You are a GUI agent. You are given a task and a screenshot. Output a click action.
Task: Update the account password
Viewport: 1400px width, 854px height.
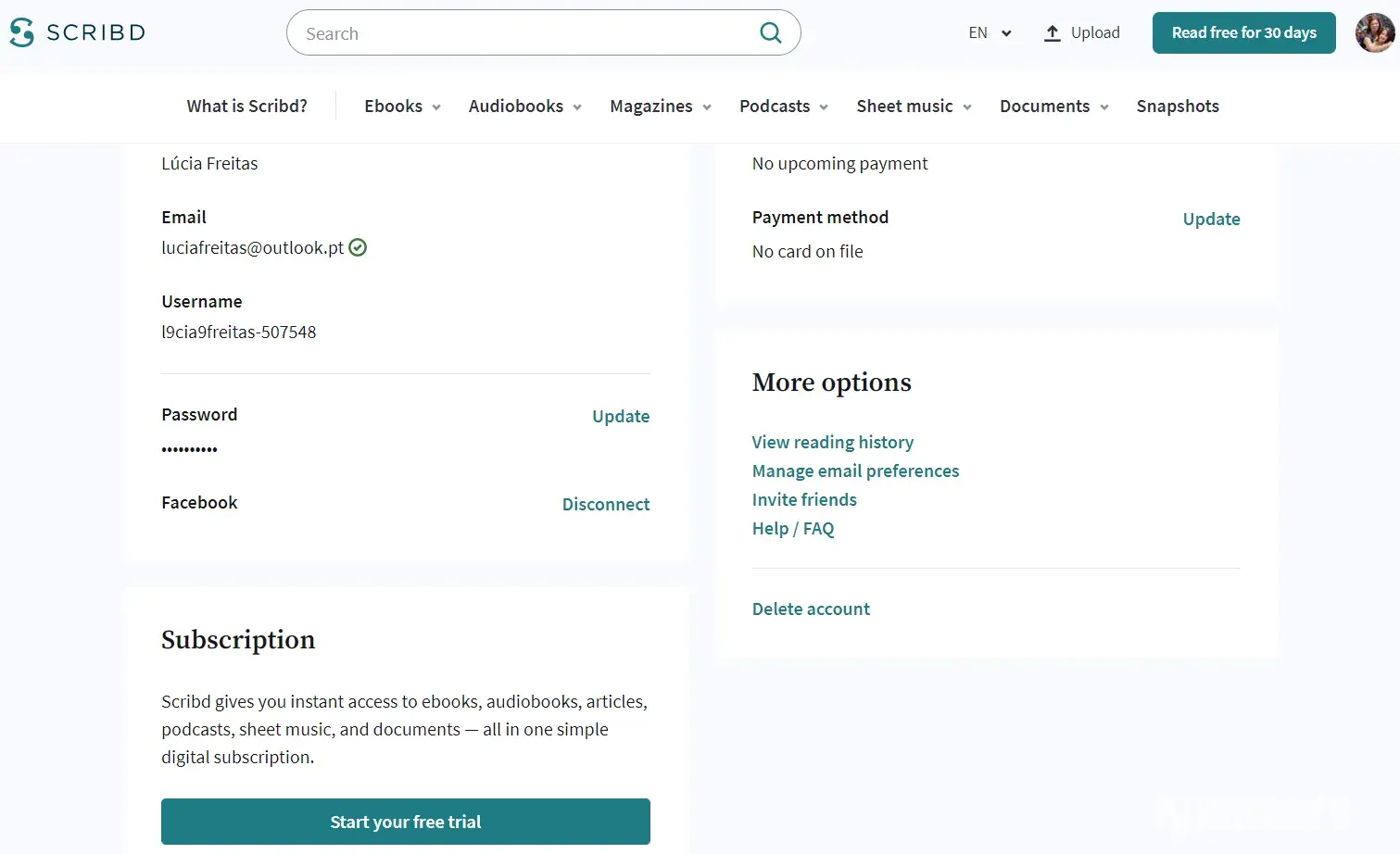coord(620,417)
